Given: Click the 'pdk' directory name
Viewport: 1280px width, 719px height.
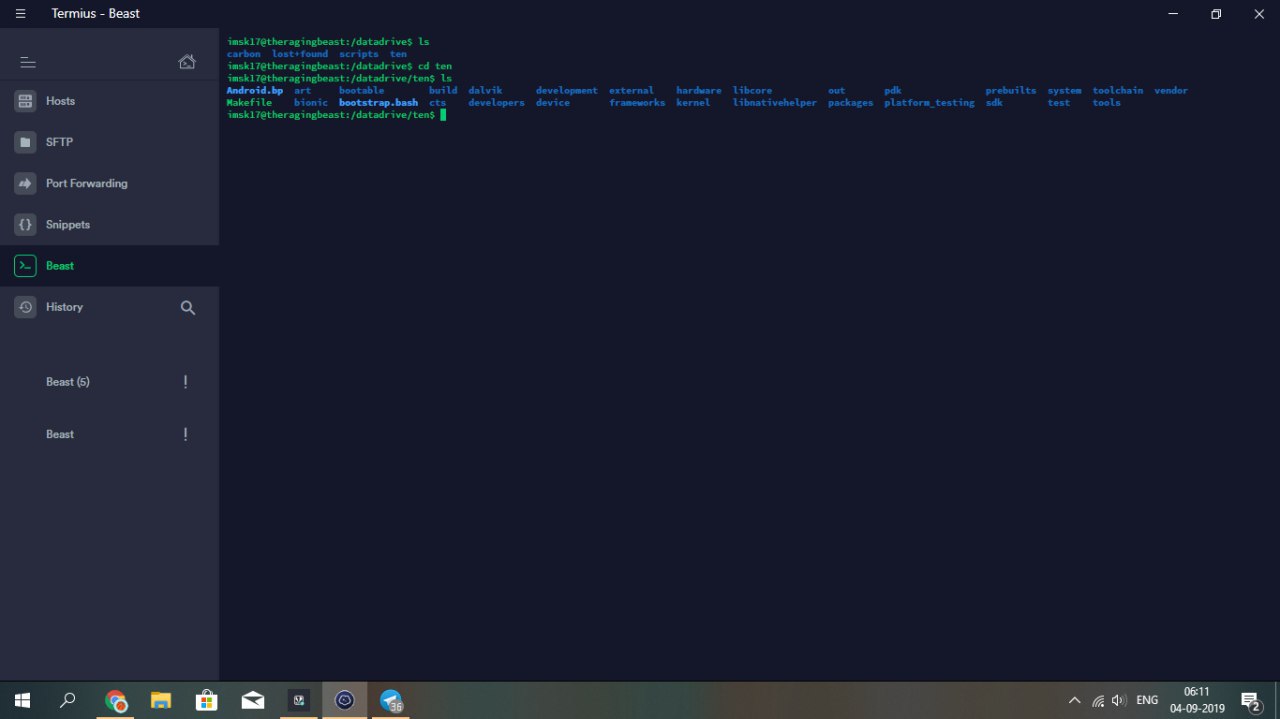Looking at the screenshot, I should click(892, 90).
